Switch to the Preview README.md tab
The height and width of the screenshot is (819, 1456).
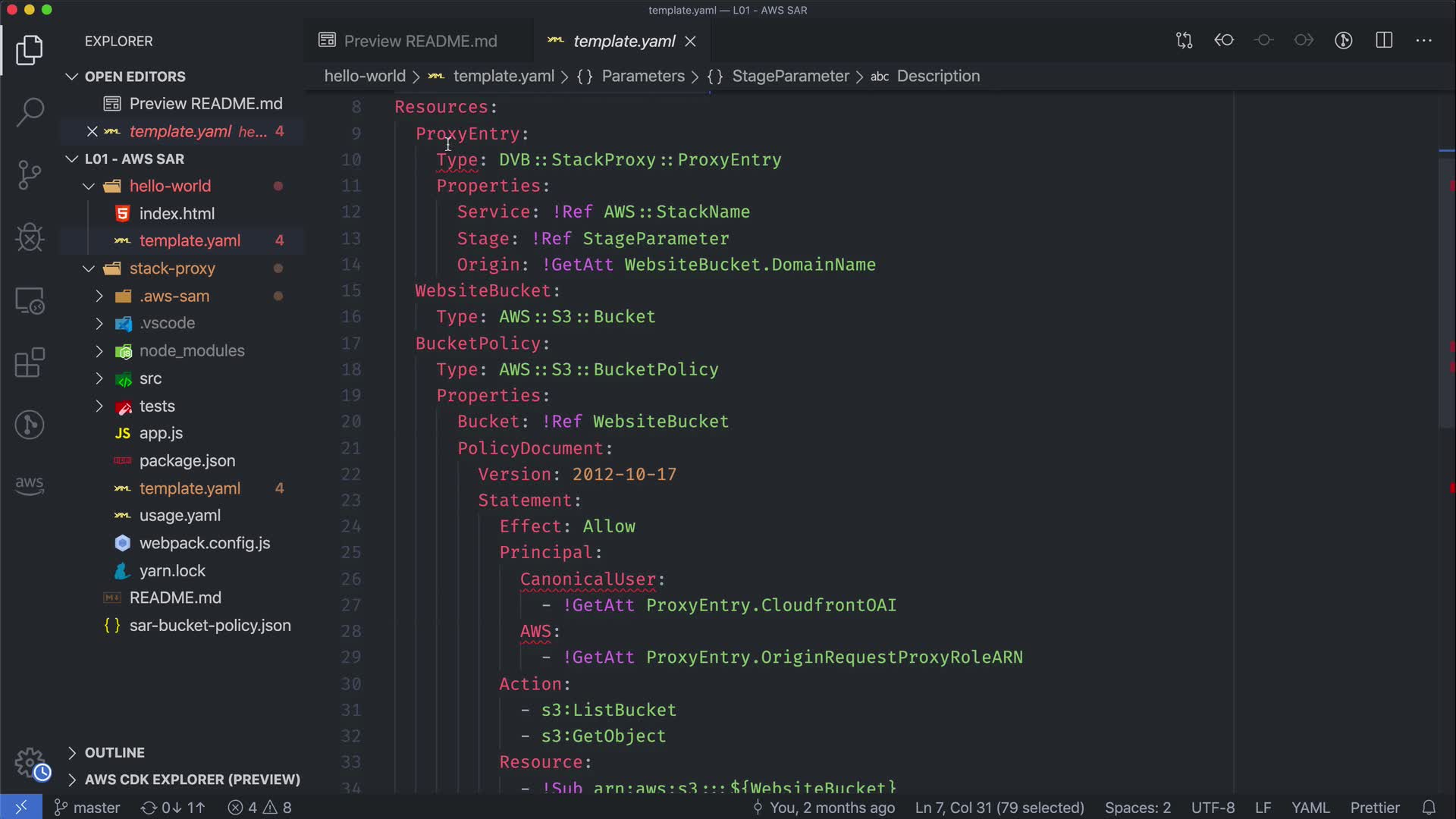coord(419,41)
